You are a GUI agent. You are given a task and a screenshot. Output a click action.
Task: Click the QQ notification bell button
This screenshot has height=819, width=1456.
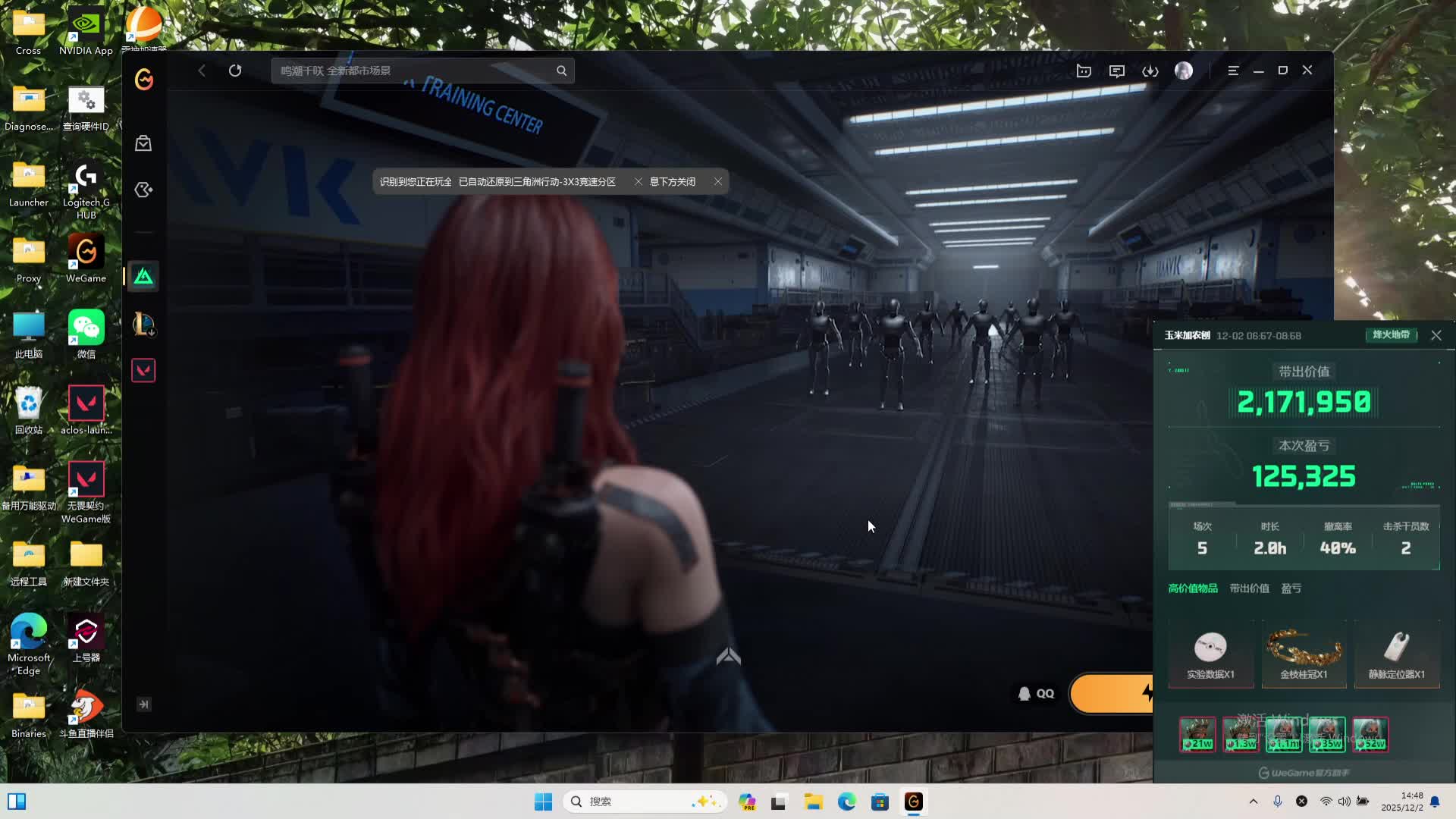pyautogui.click(x=1036, y=693)
